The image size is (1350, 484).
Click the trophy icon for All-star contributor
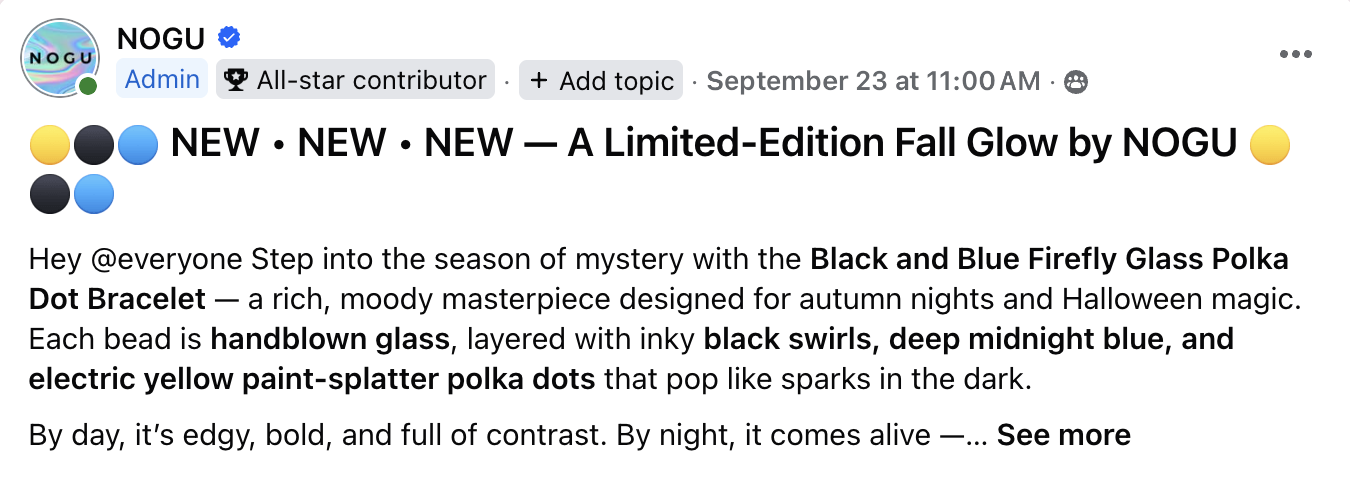pos(237,80)
